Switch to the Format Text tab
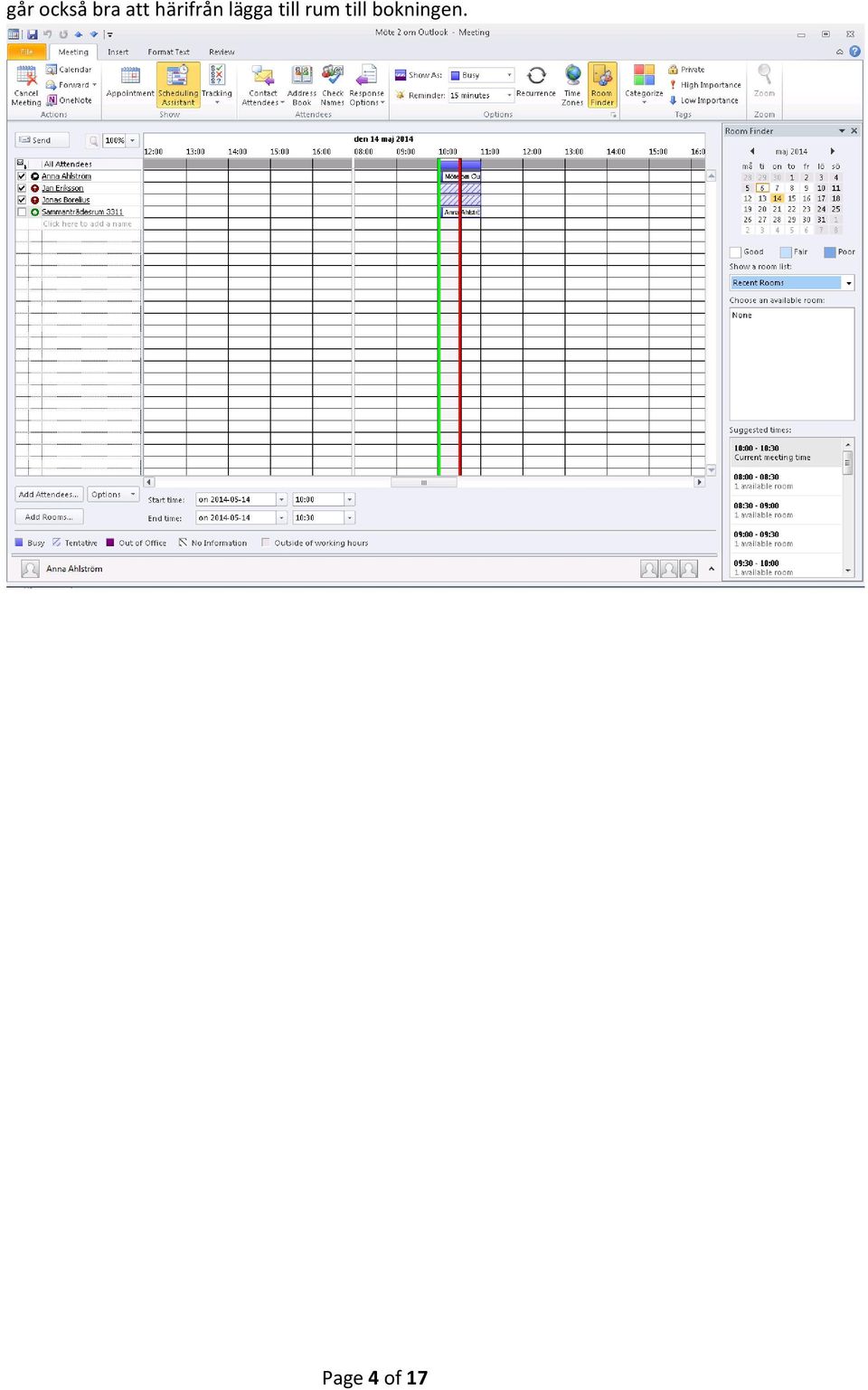Image resolution: width=868 pixels, height=1390 pixels. pos(168,52)
